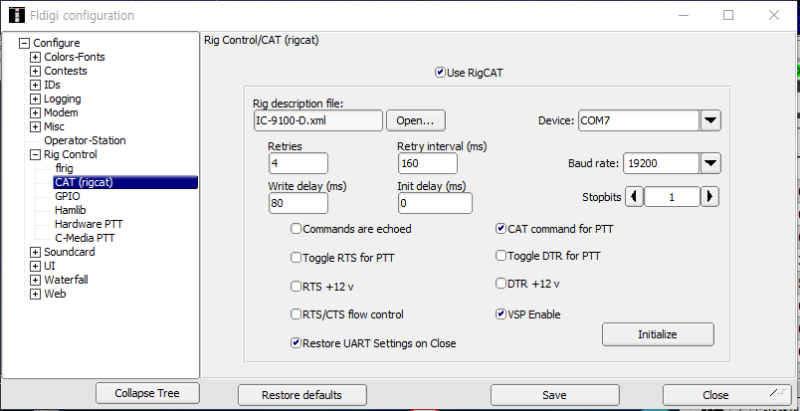Click the Collapse Tree button

(x=147, y=393)
